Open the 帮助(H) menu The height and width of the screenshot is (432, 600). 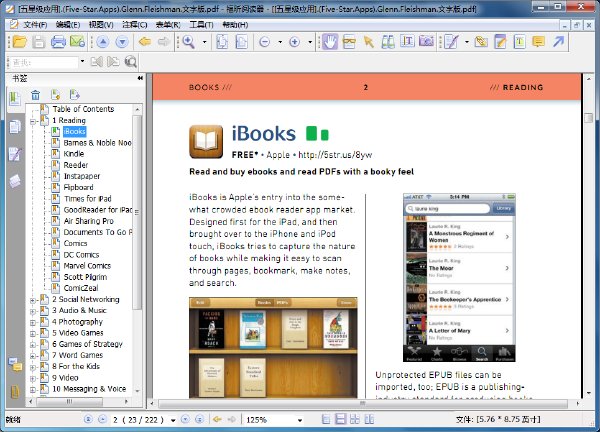click(235, 25)
